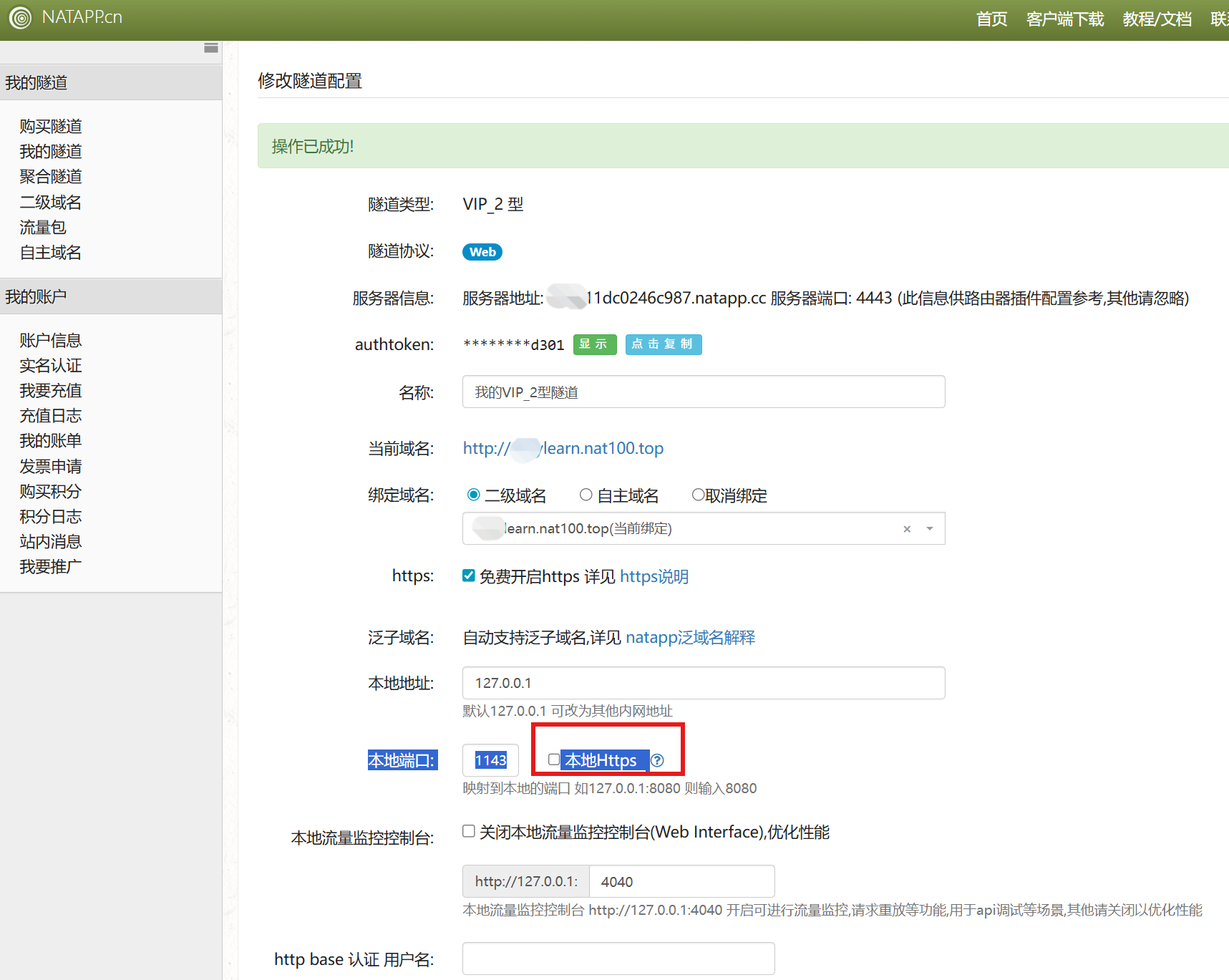Select the 二级域名 radio button
Image resolution: width=1229 pixels, height=980 pixels.
click(x=473, y=495)
